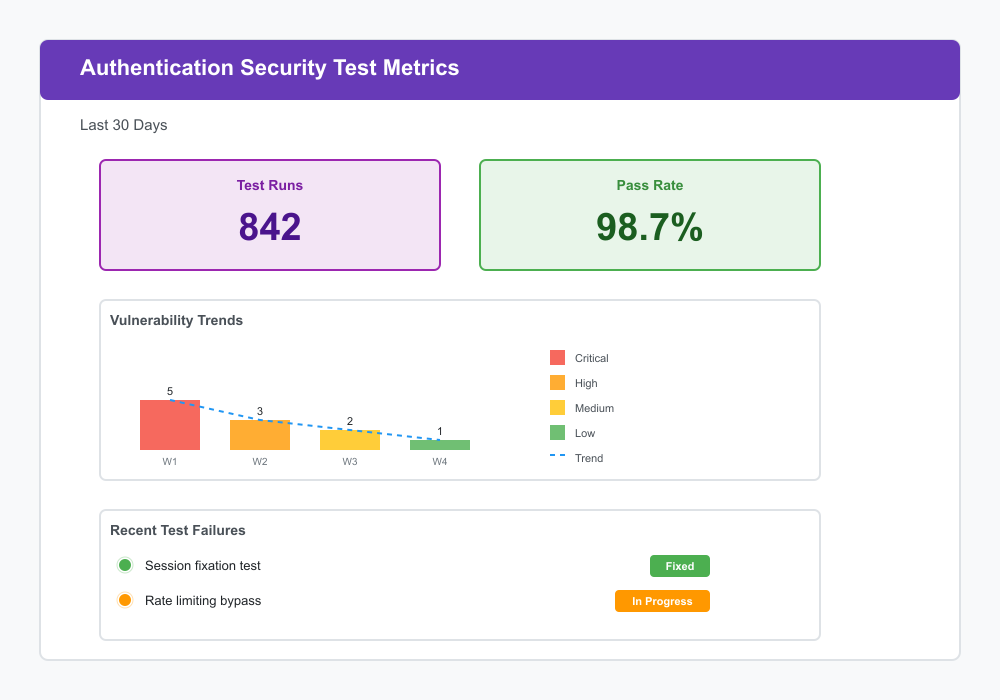Click the dashed Trend legend marker
This screenshot has width=1000, height=700.
coord(557,455)
